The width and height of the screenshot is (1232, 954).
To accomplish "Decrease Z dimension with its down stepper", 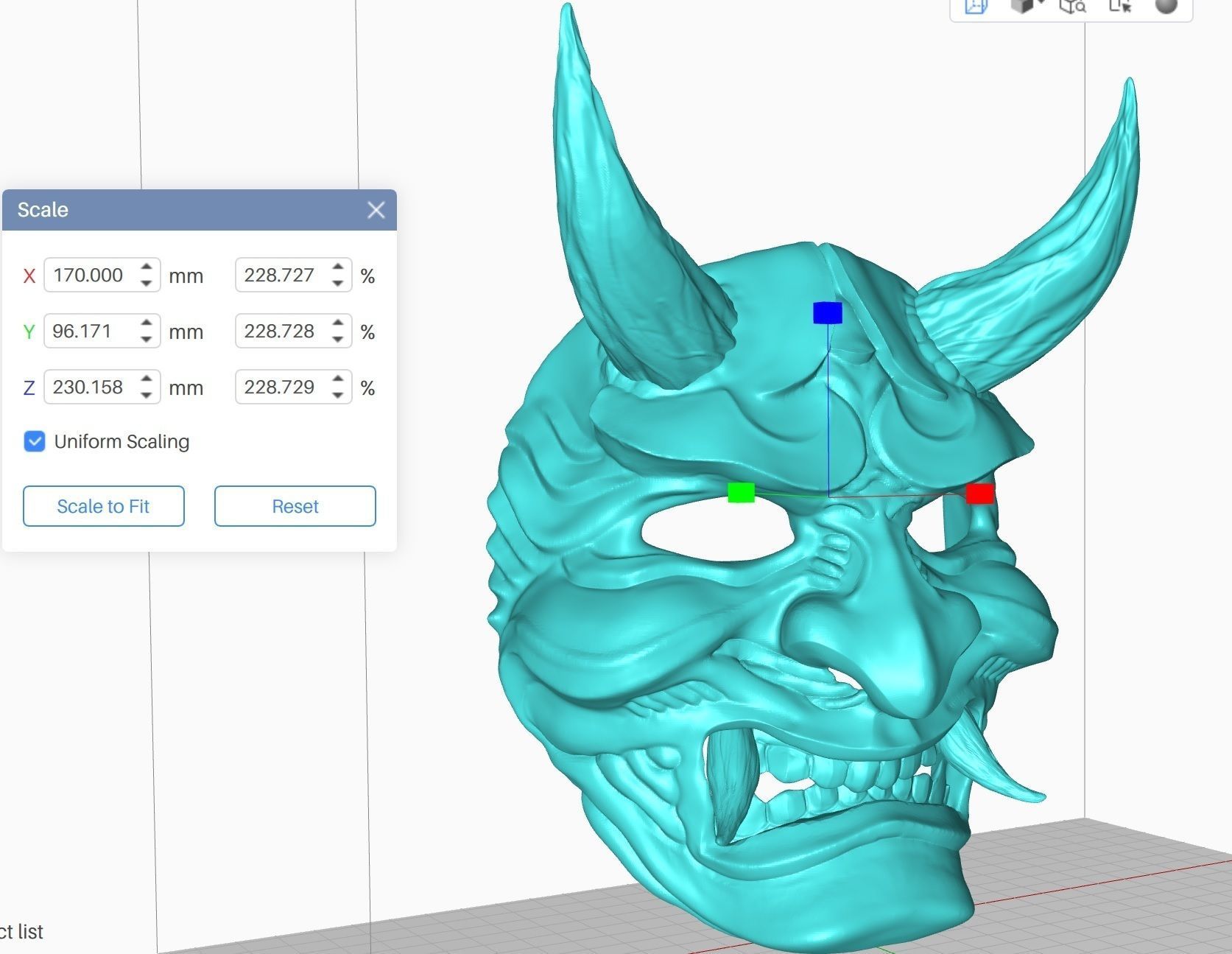I will click(146, 395).
